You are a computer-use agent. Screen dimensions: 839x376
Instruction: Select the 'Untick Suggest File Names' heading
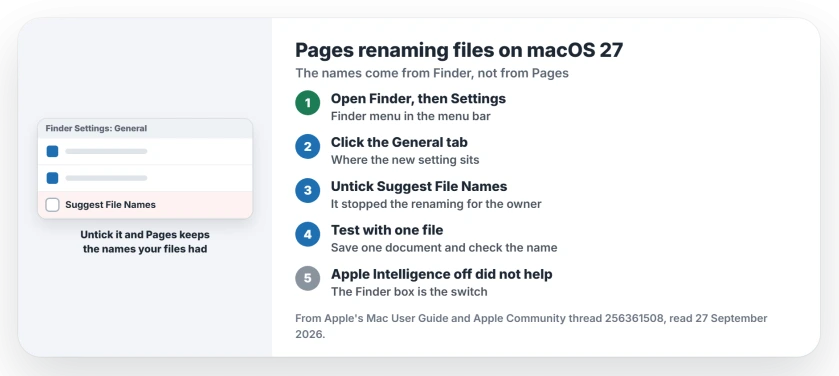pyautogui.click(x=419, y=187)
